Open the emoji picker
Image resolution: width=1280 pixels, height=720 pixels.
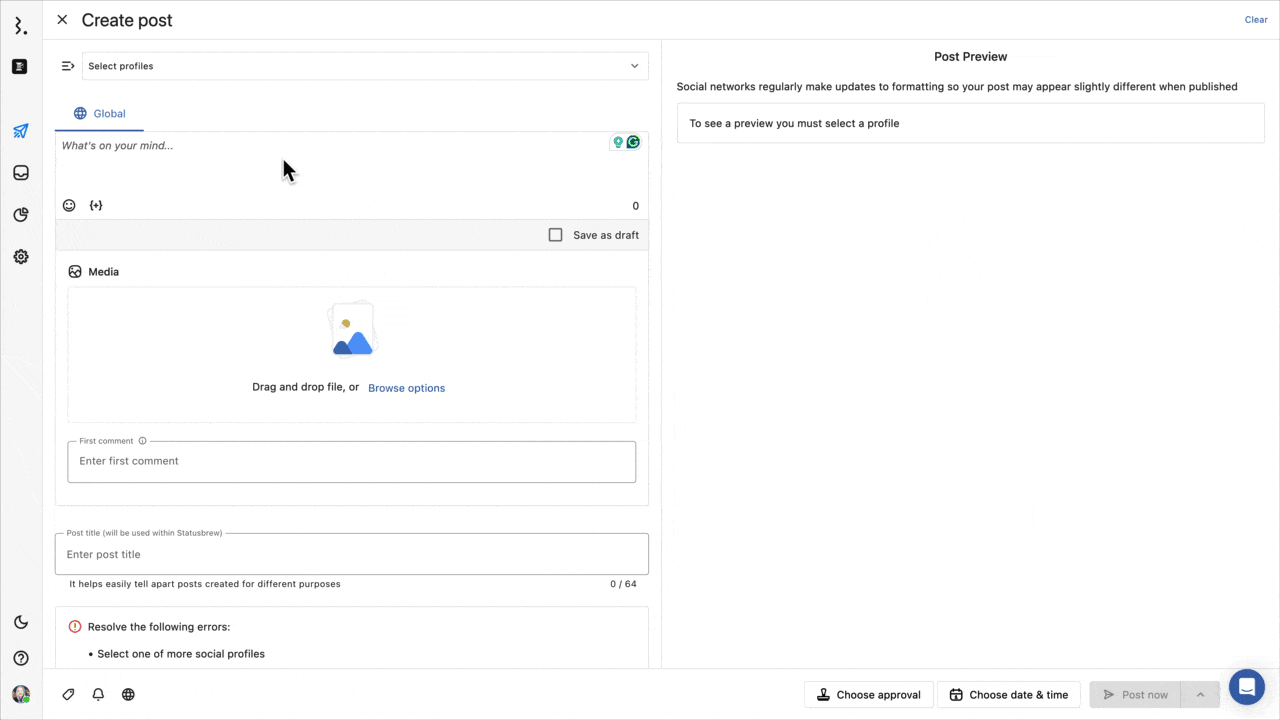click(x=69, y=205)
